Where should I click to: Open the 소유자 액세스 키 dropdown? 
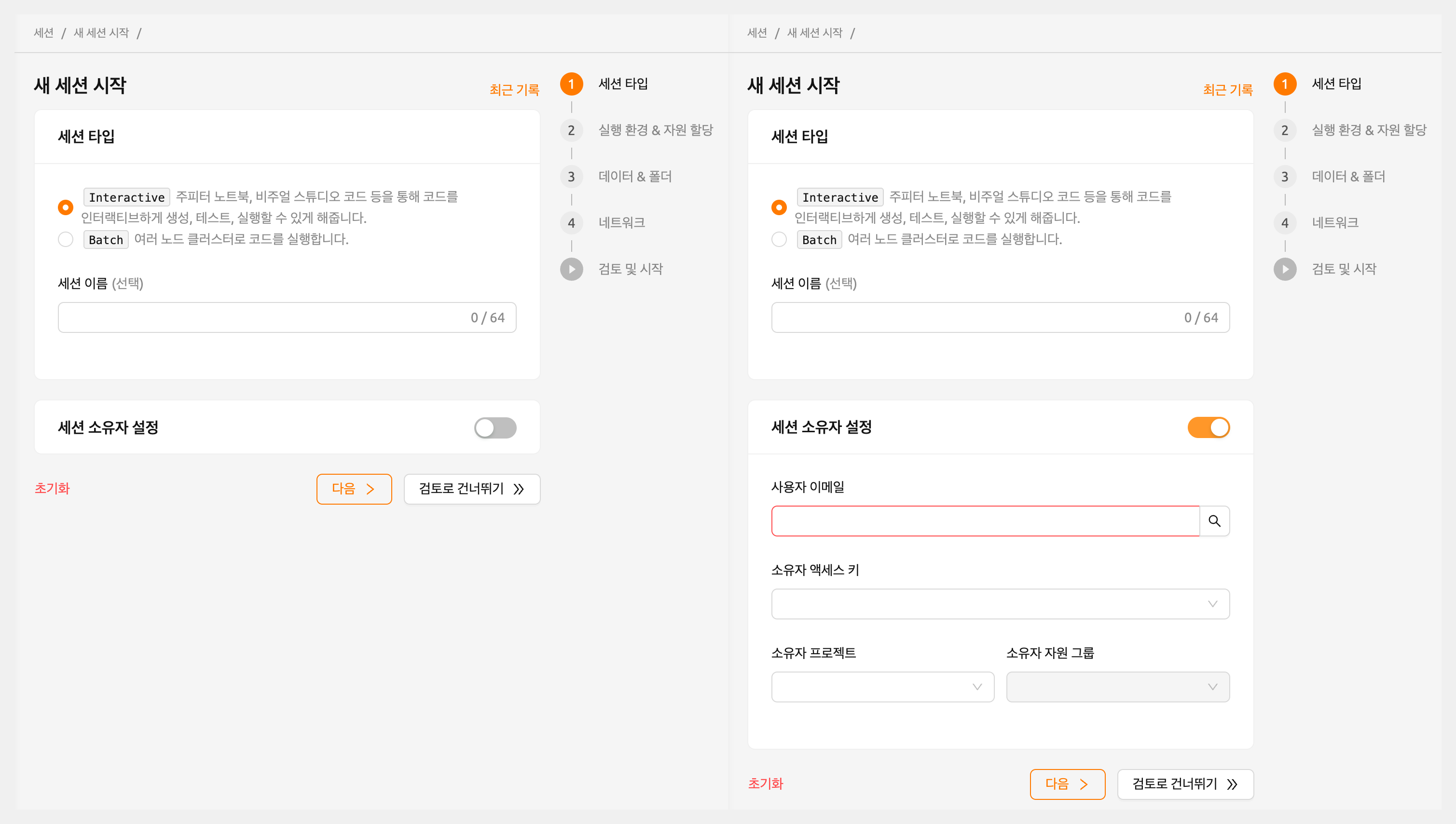click(x=1001, y=604)
